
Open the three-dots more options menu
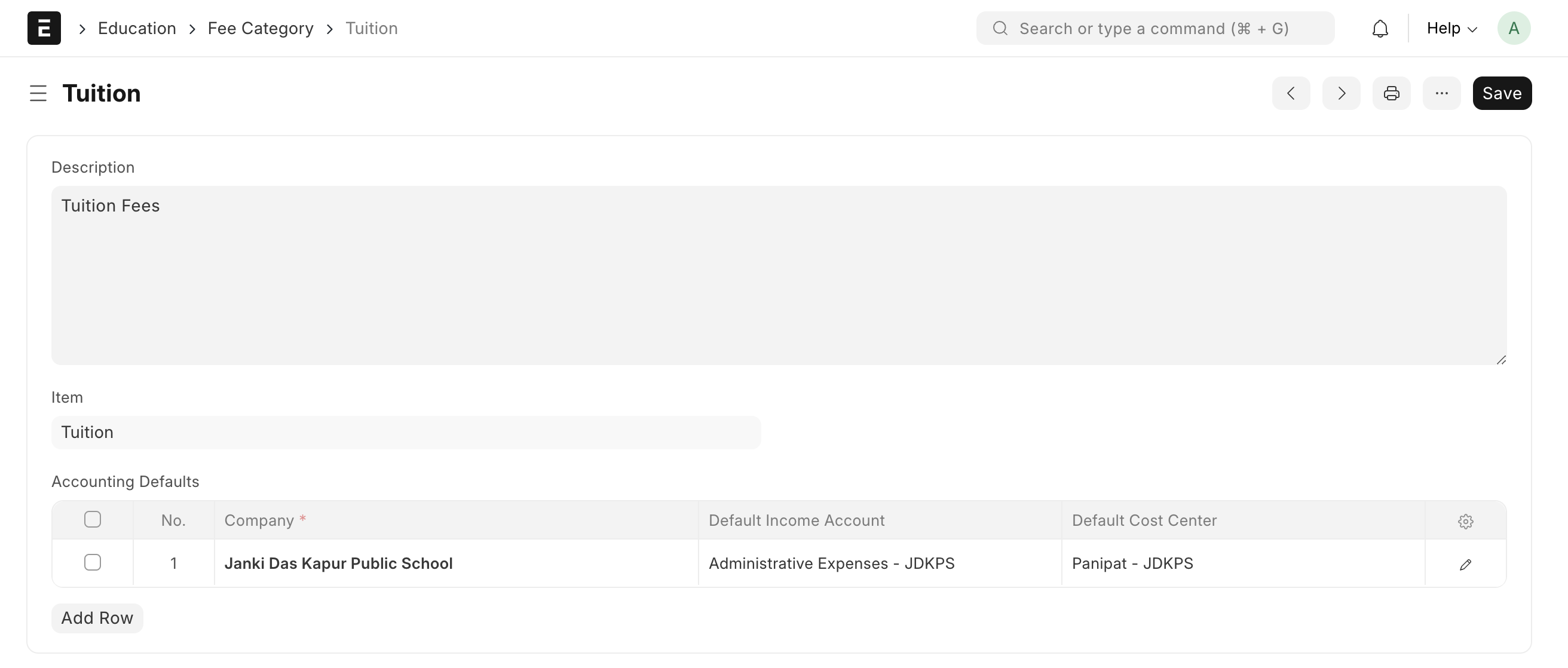tap(1441, 93)
